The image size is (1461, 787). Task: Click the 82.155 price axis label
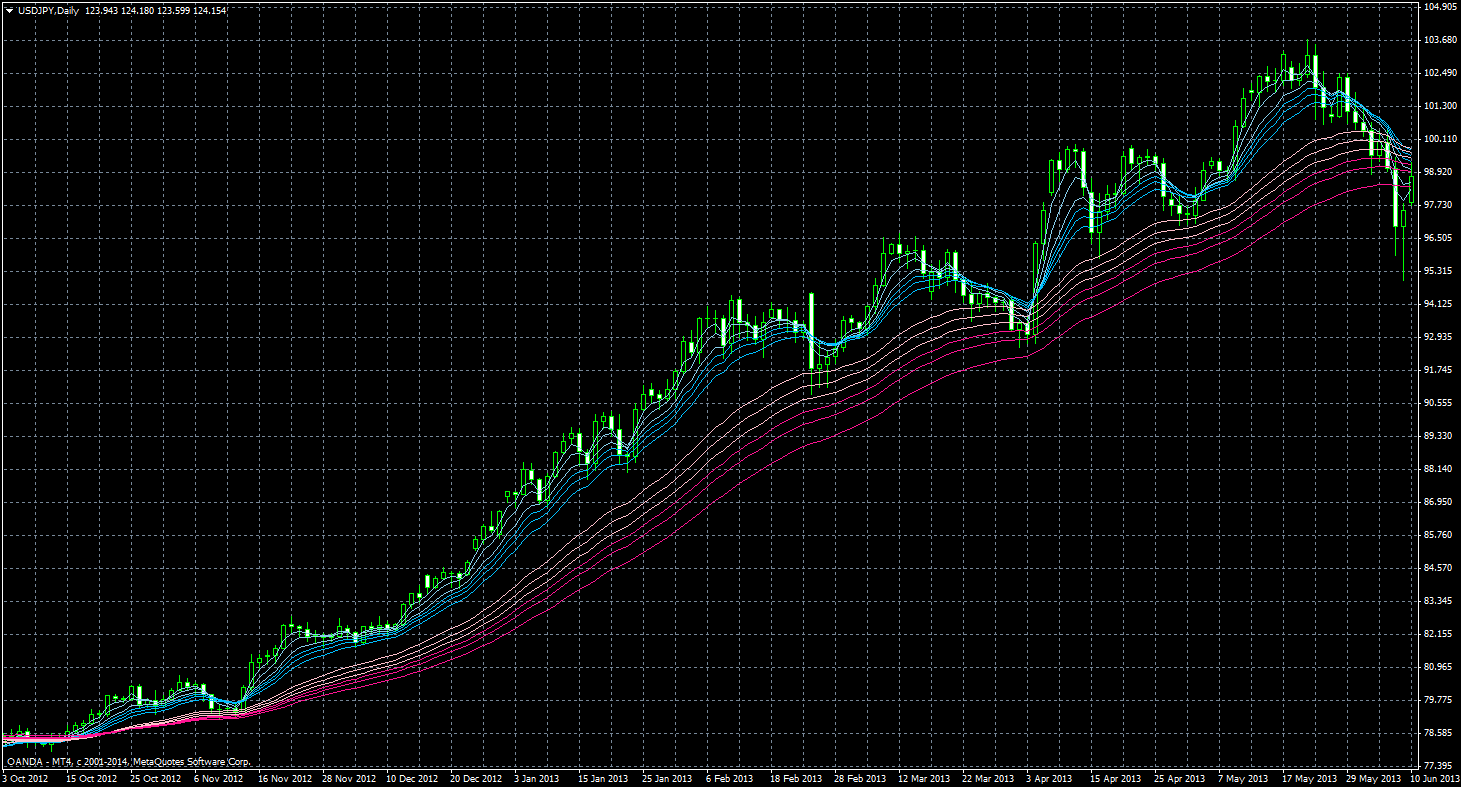pyautogui.click(x=1437, y=634)
